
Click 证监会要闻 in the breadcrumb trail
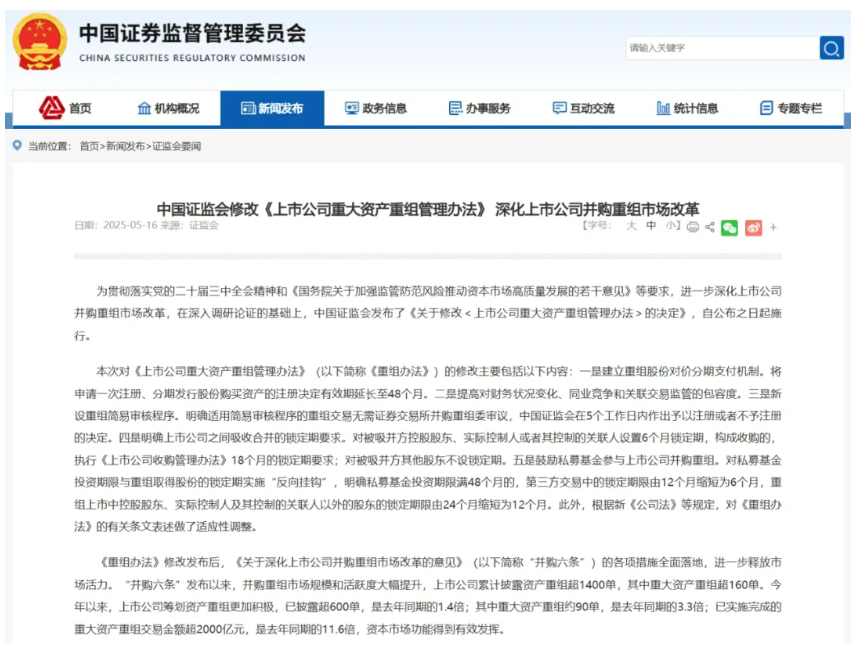pos(177,146)
